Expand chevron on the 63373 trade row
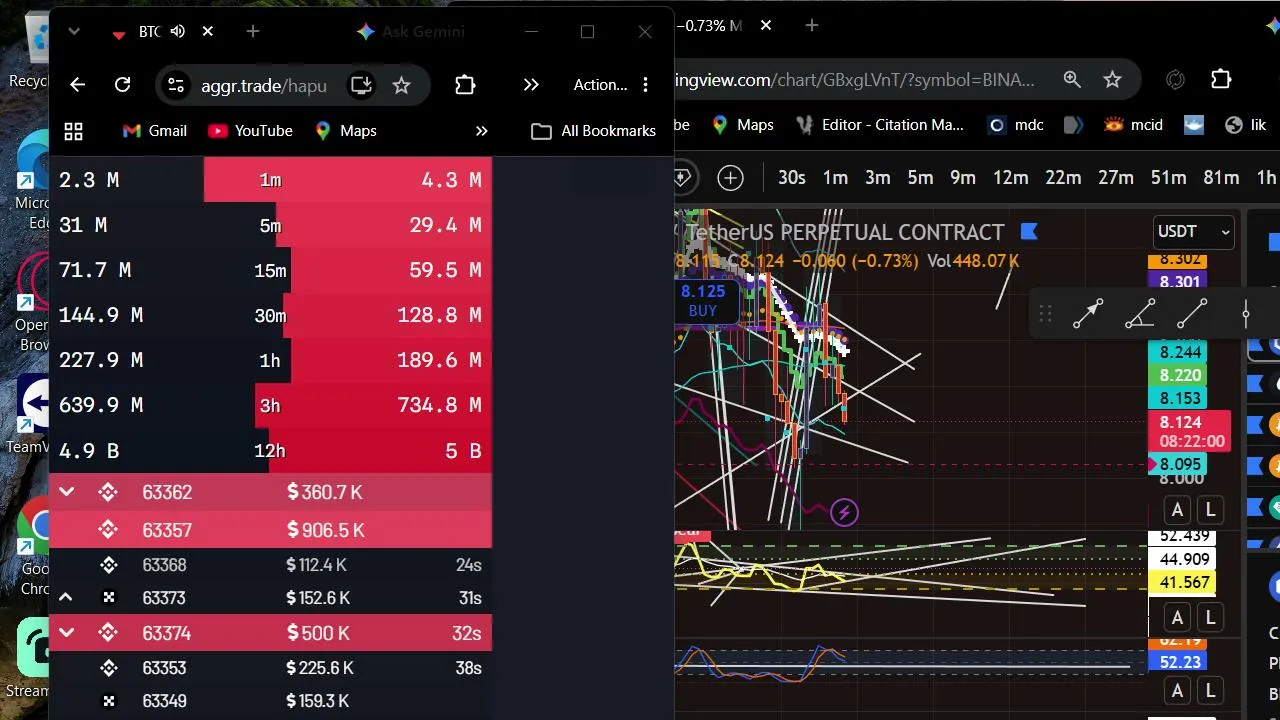1280x720 pixels. [66, 598]
